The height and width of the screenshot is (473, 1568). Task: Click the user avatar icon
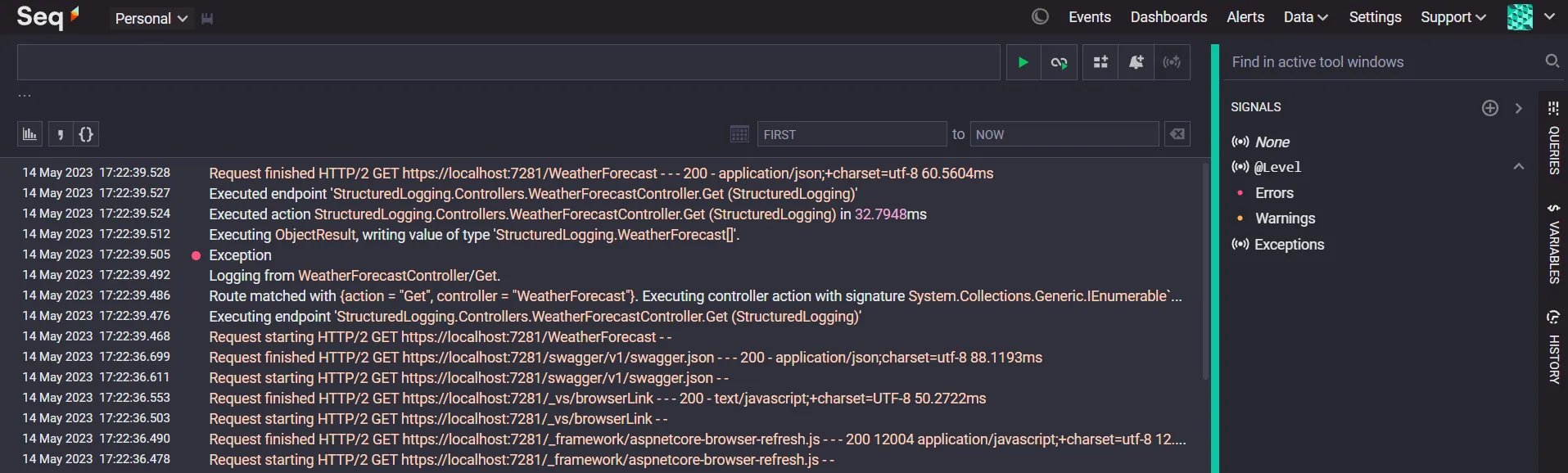1520,17
